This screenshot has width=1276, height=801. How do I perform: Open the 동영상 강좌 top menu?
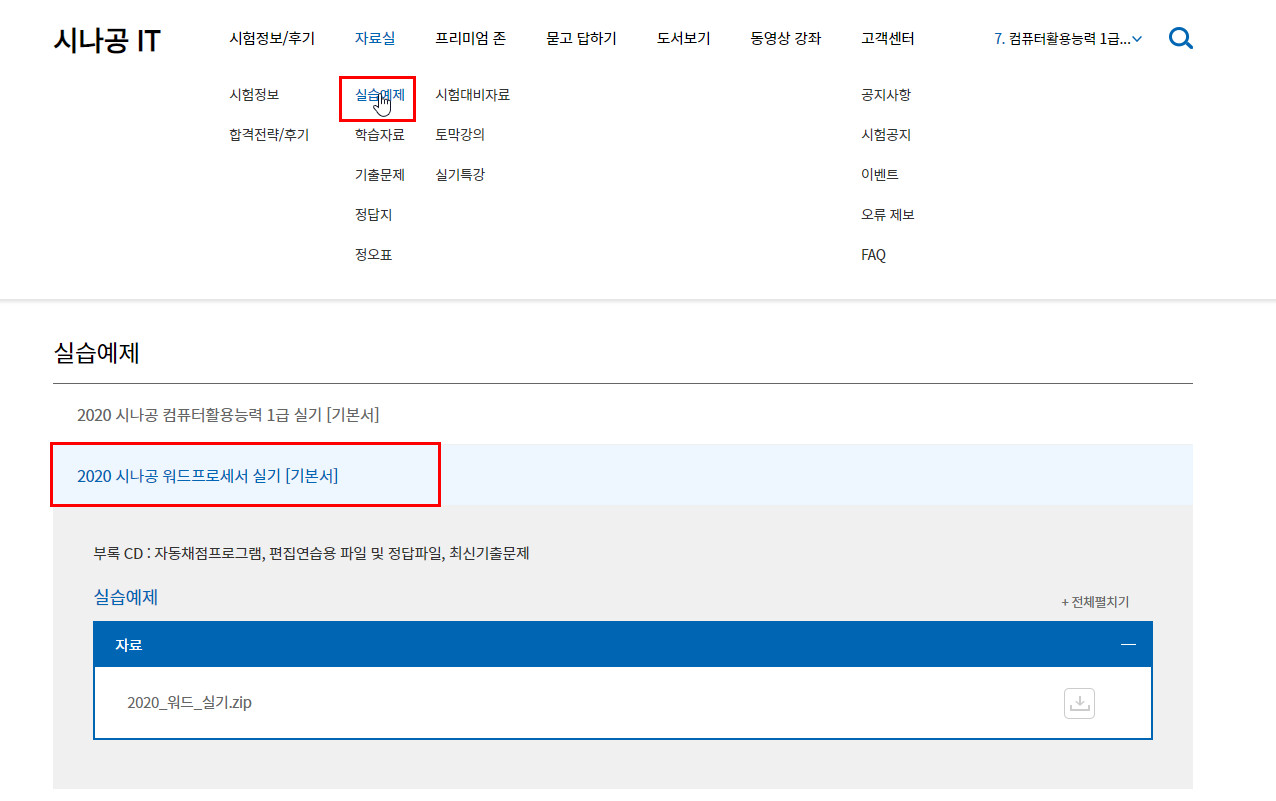(x=786, y=39)
